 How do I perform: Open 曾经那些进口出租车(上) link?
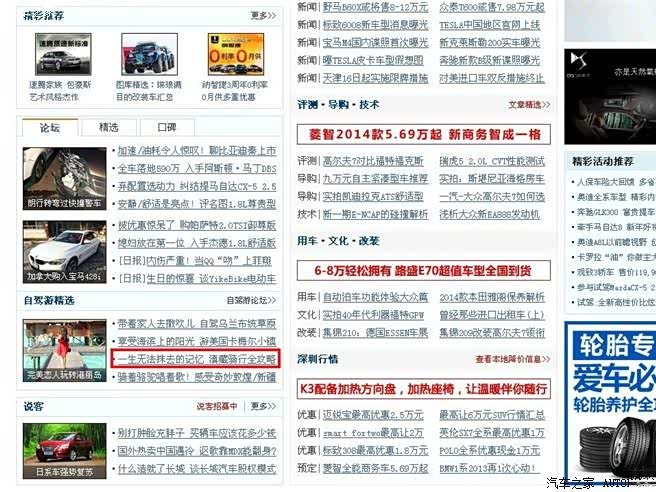(x=492, y=315)
